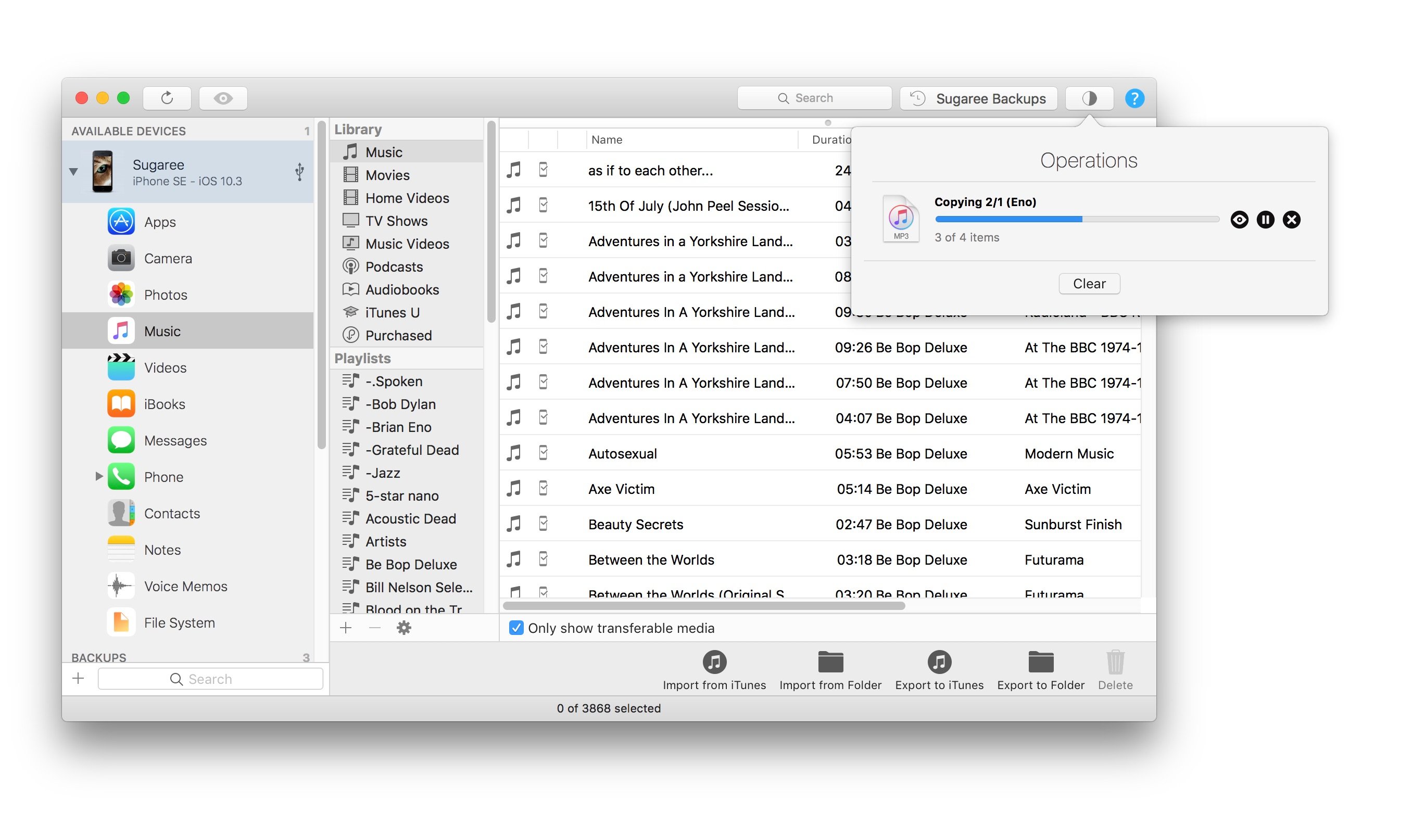Open Camera in the device sidebar

click(x=187, y=259)
